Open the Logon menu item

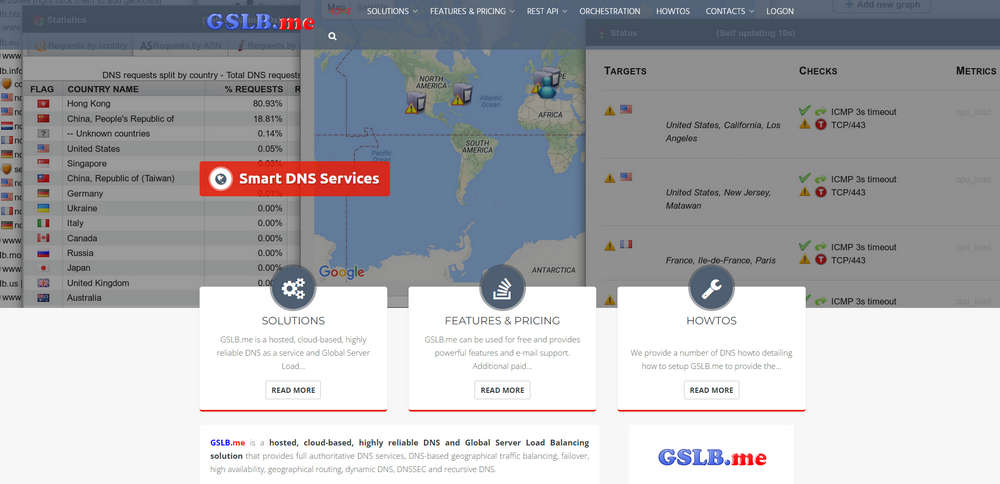pyautogui.click(x=780, y=11)
